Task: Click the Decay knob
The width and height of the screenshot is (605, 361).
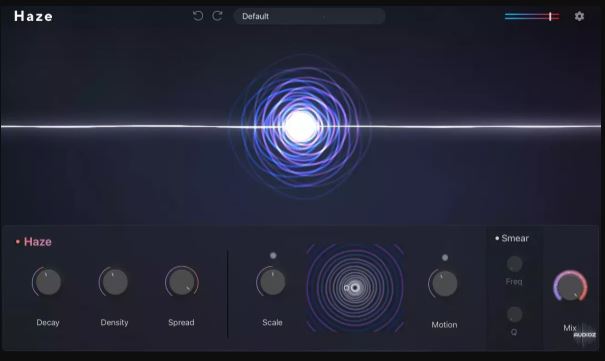Action: (47, 282)
